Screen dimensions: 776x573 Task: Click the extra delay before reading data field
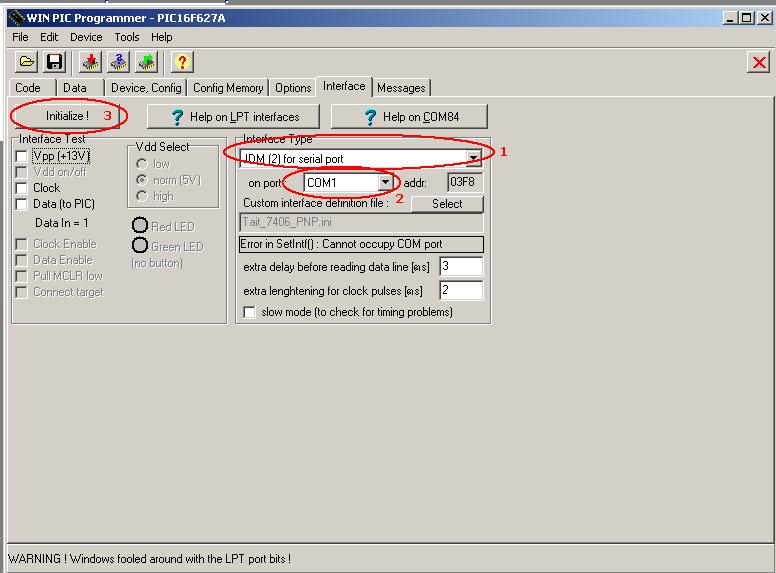[461, 266]
